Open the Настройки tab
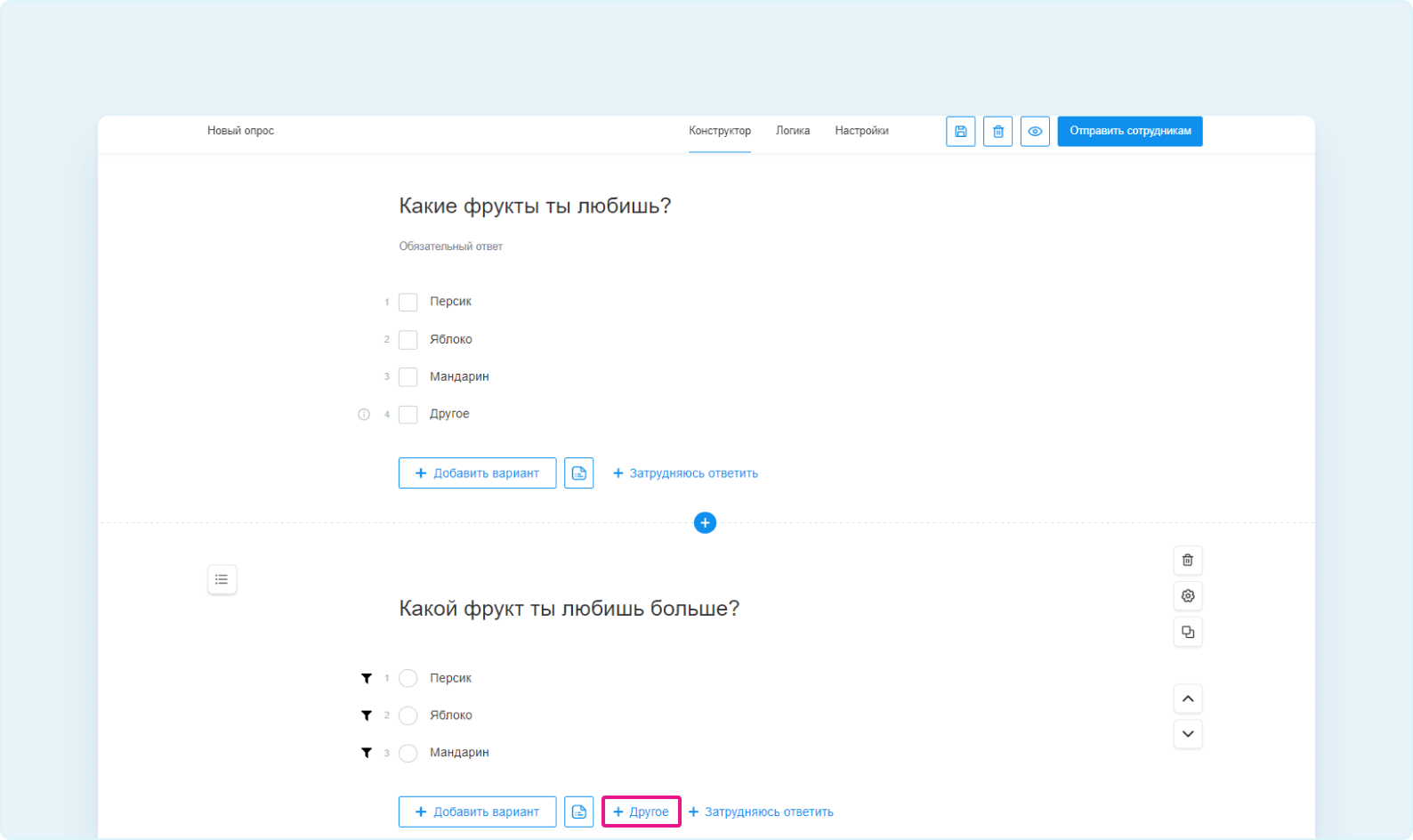 (861, 131)
